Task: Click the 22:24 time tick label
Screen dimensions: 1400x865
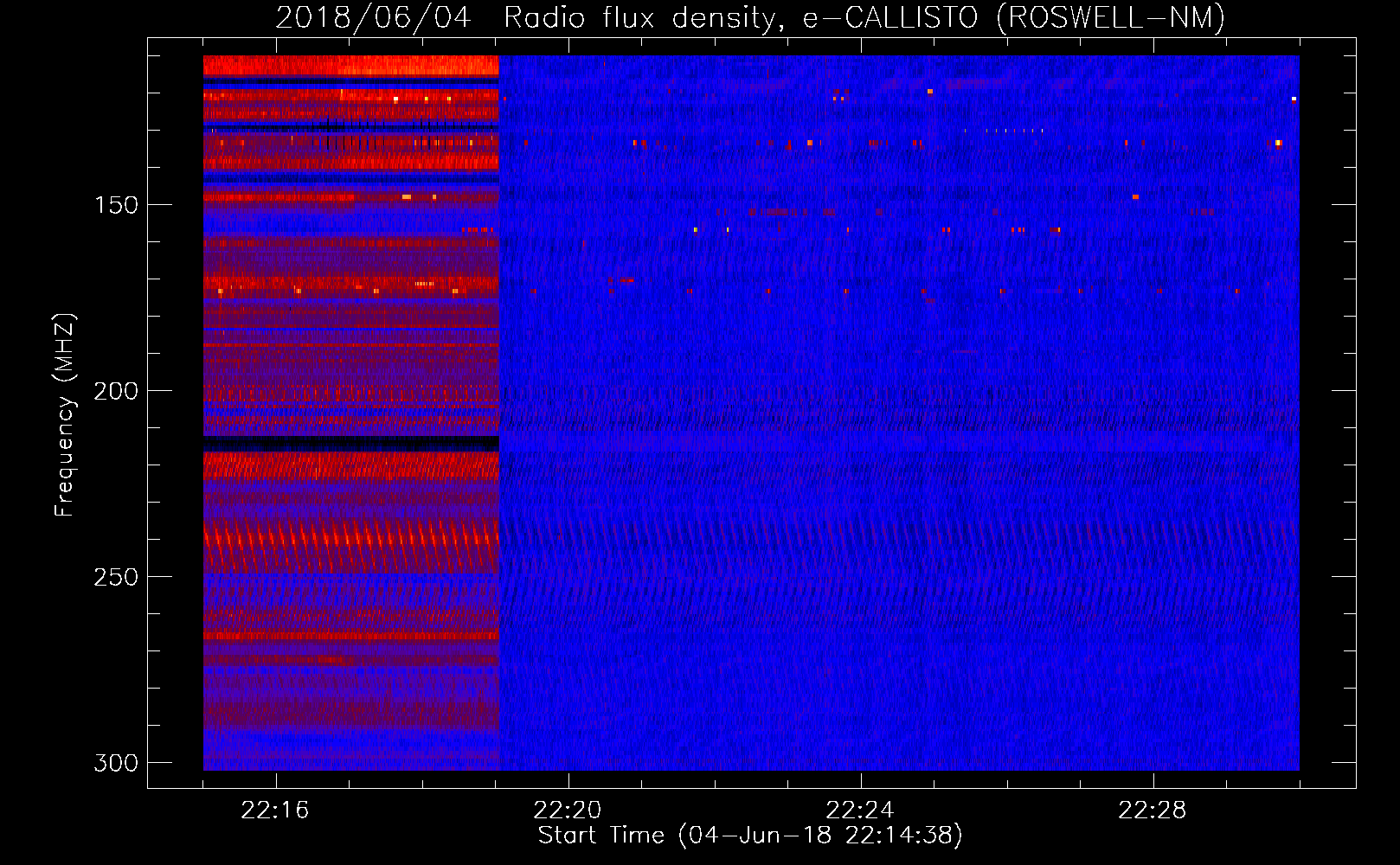Action: (x=860, y=811)
